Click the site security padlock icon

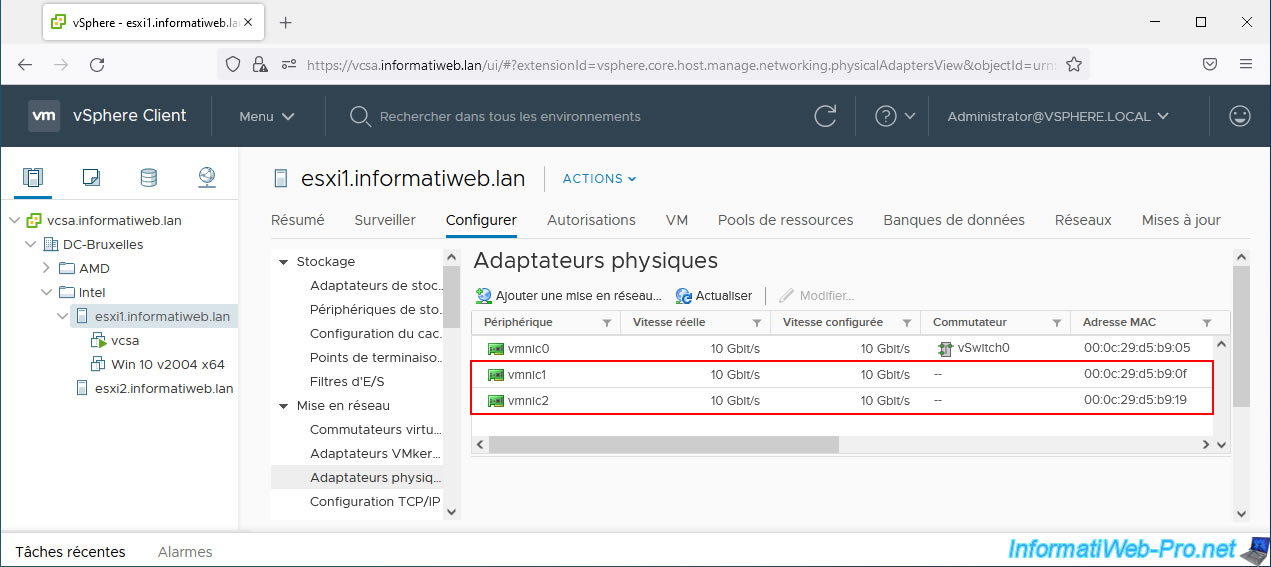click(x=260, y=64)
